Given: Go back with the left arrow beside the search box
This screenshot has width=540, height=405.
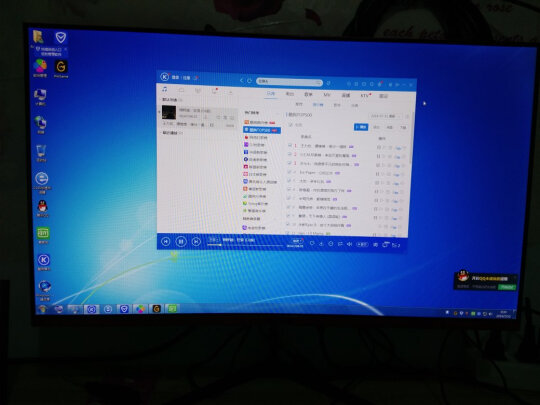Looking at the screenshot, I should click(x=241, y=80).
